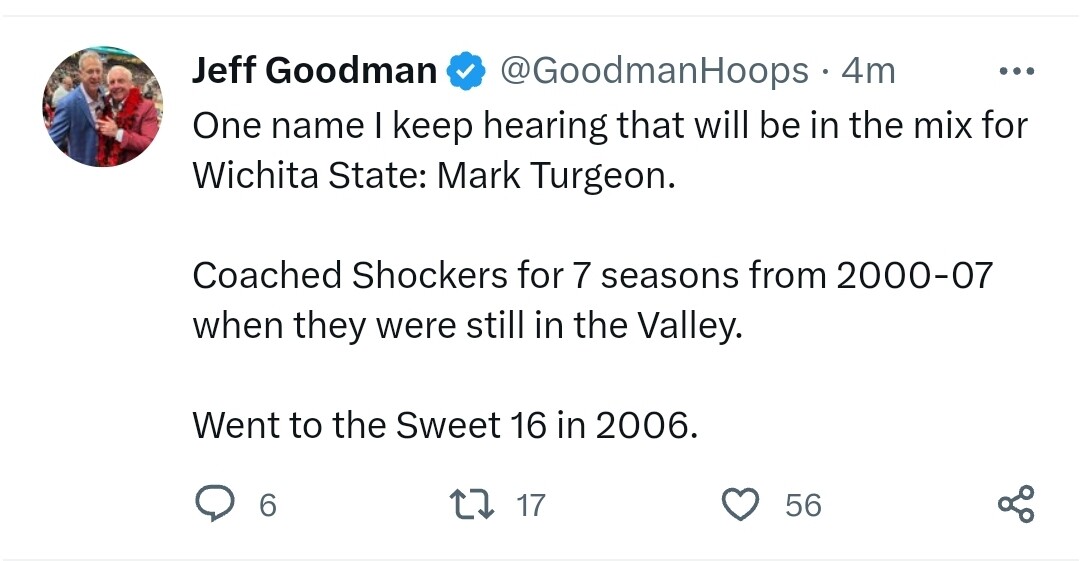Share the tweet via the share icon
The width and height of the screenshot is (1080, 561).
pyautogui.click(x=1016, y=504)
